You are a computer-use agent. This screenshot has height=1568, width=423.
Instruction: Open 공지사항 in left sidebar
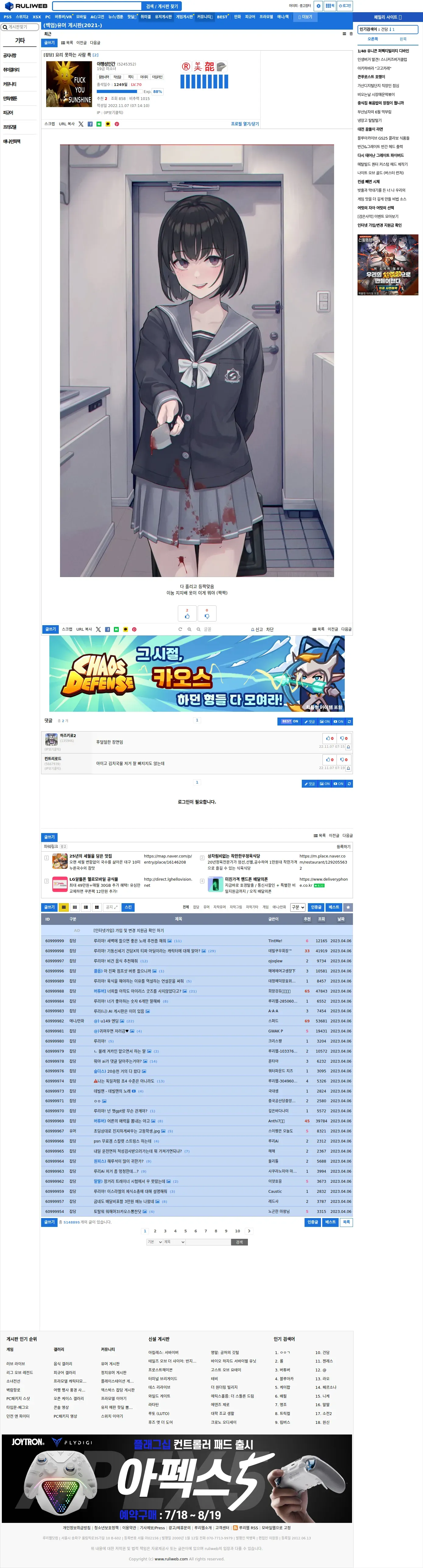[10, 55]
